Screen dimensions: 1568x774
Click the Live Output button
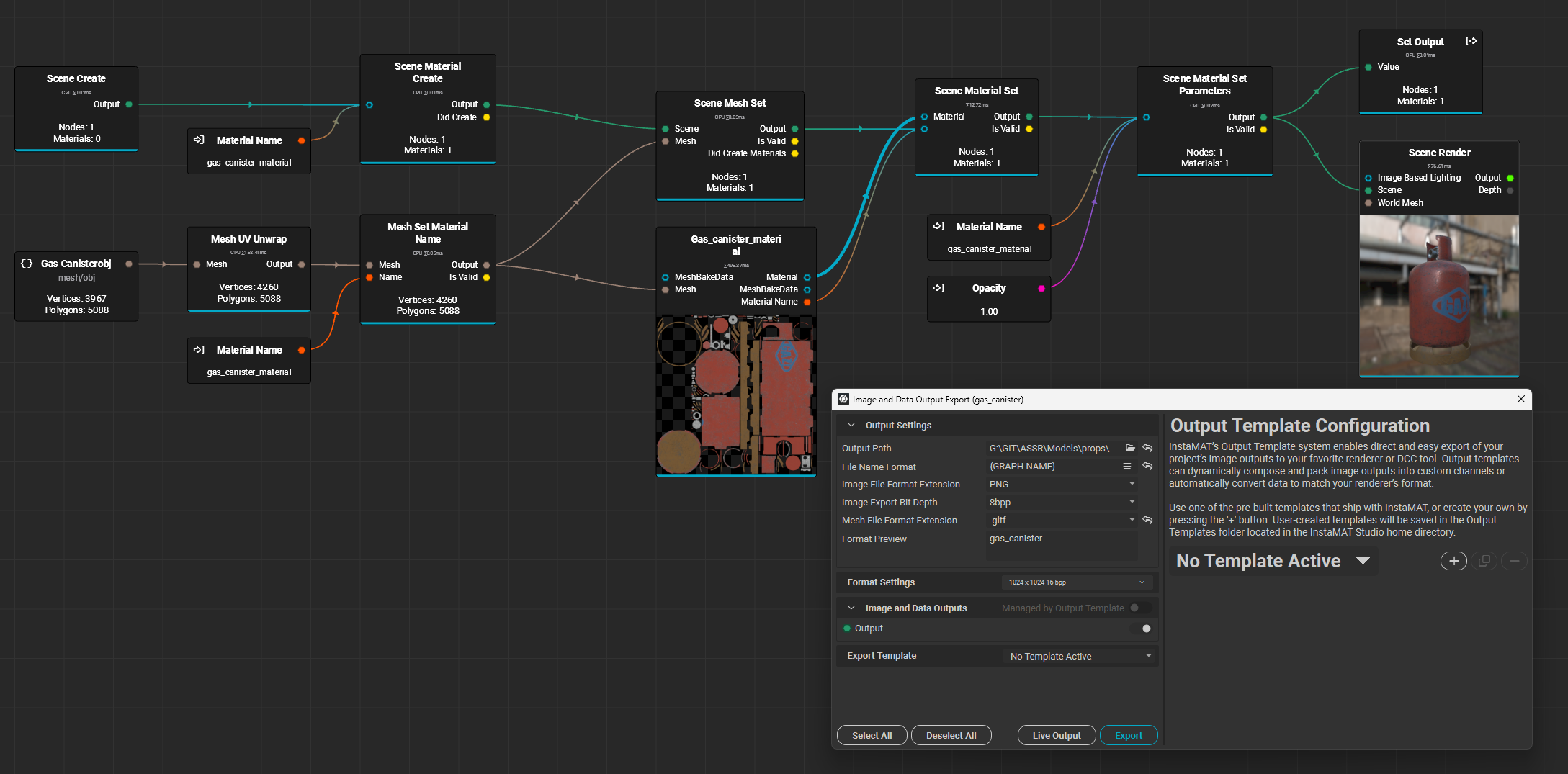pyautogui.click(x=1056, y=735)
